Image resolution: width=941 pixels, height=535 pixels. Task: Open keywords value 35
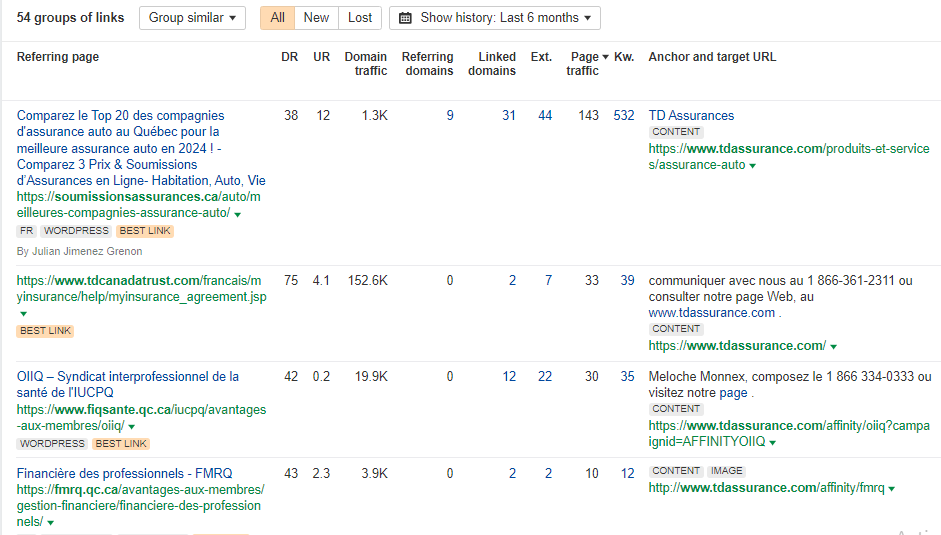(x=627, y=376)
